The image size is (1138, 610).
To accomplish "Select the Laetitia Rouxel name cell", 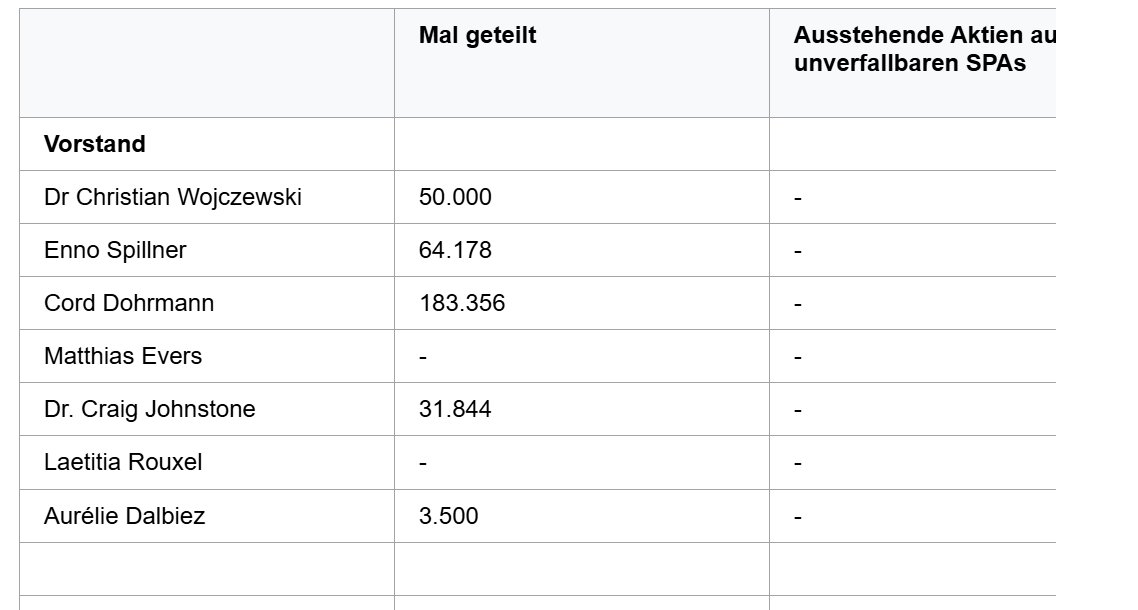I will click(123, 462).
